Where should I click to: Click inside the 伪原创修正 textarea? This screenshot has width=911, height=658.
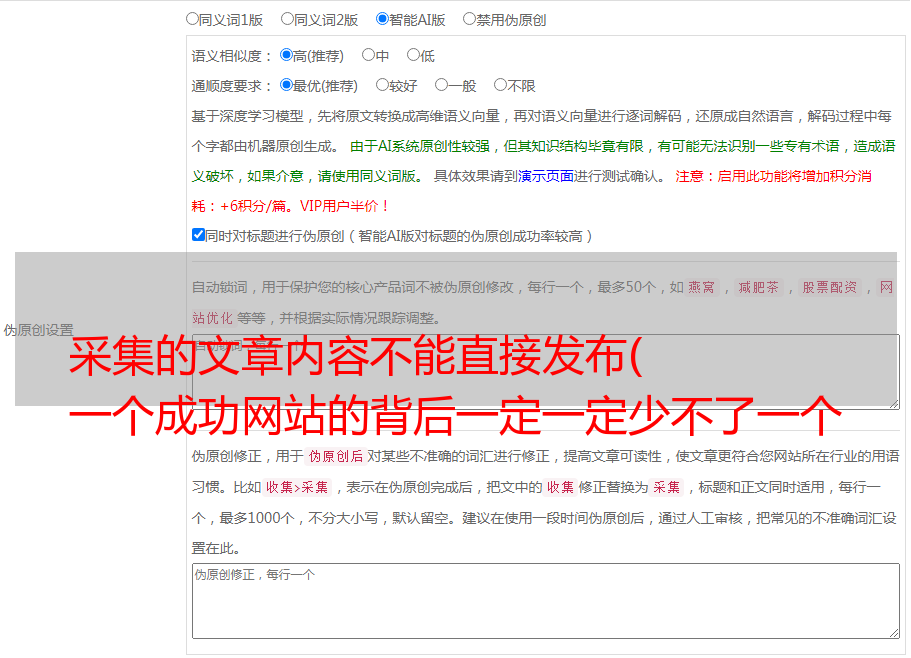point(546,601)
